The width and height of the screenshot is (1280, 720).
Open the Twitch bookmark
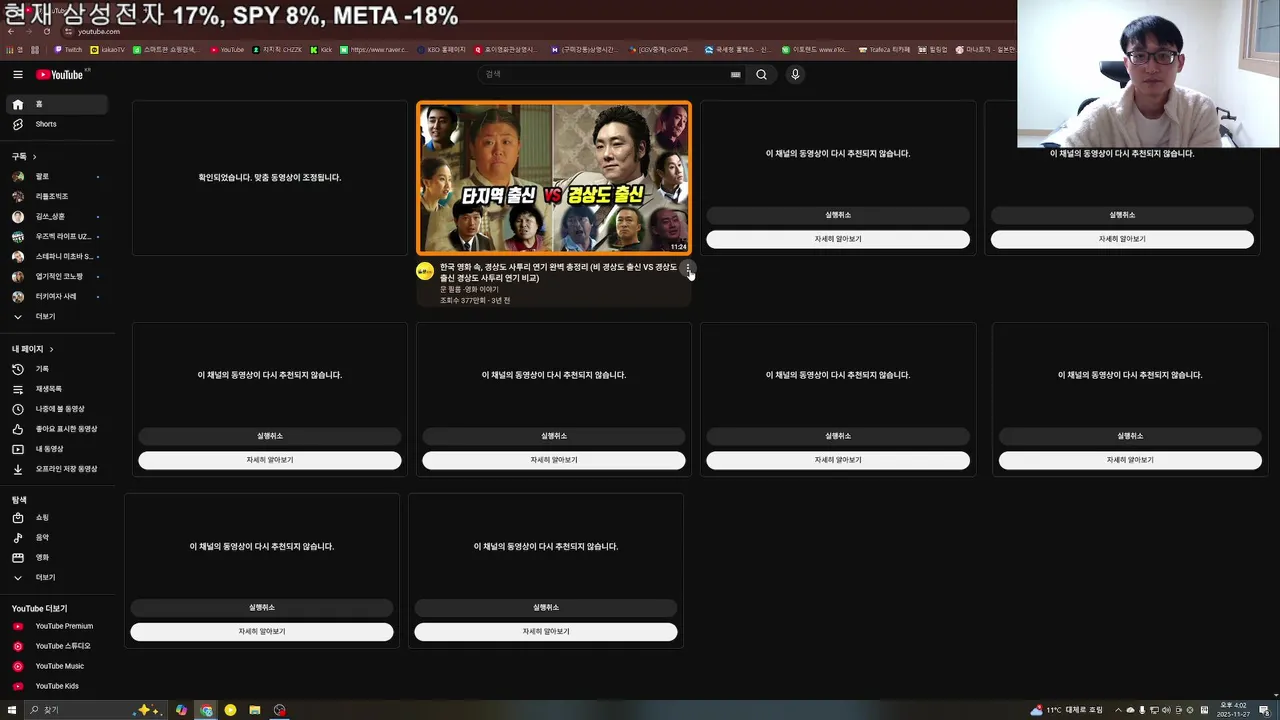pyautogui.click(x=69, y=49)
